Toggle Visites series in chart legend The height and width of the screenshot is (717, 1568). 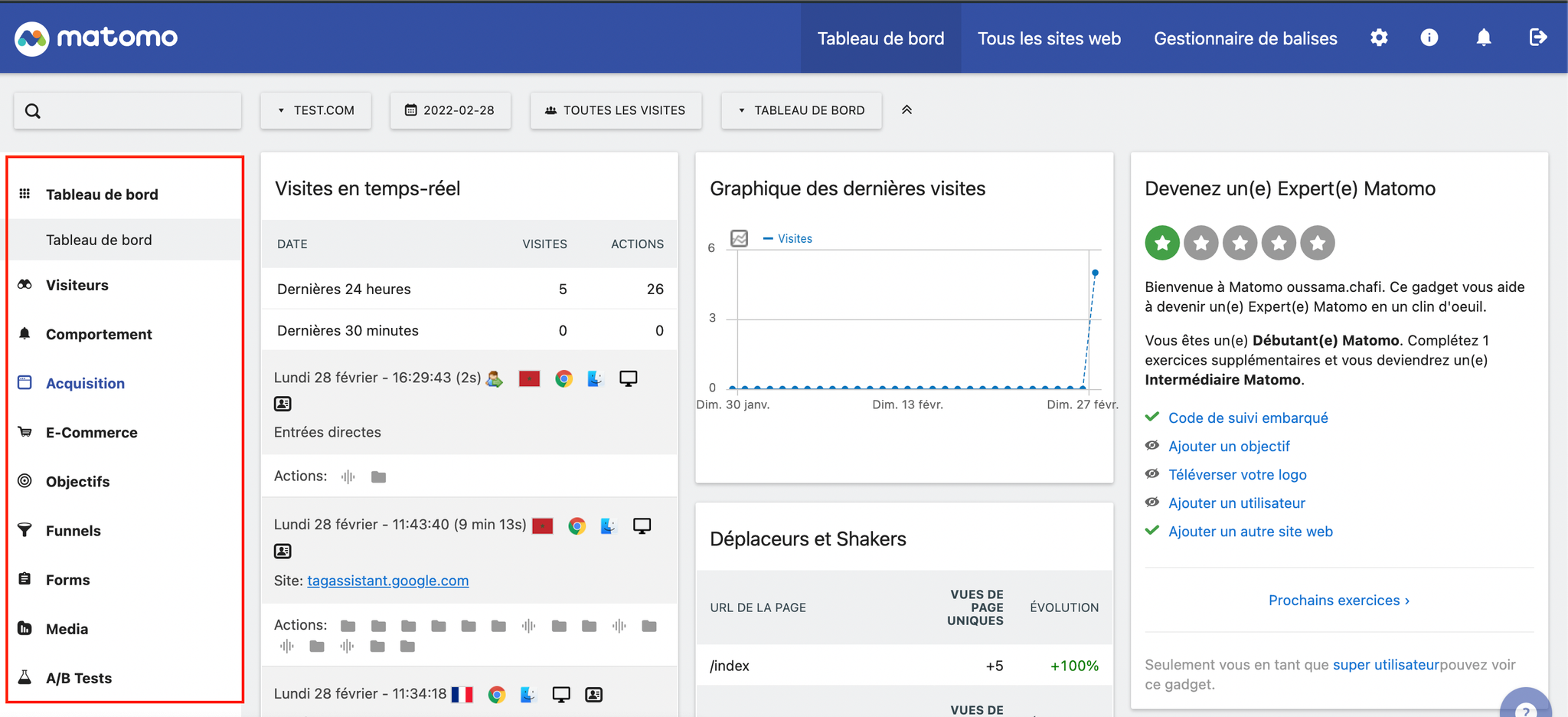point(788,238)
